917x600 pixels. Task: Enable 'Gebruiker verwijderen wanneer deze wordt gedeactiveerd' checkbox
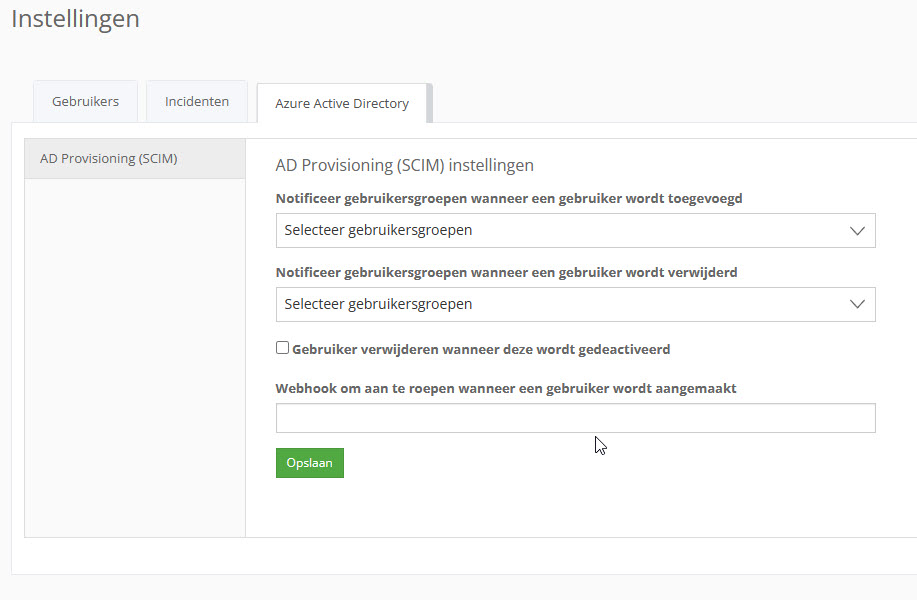coord(282,348)
